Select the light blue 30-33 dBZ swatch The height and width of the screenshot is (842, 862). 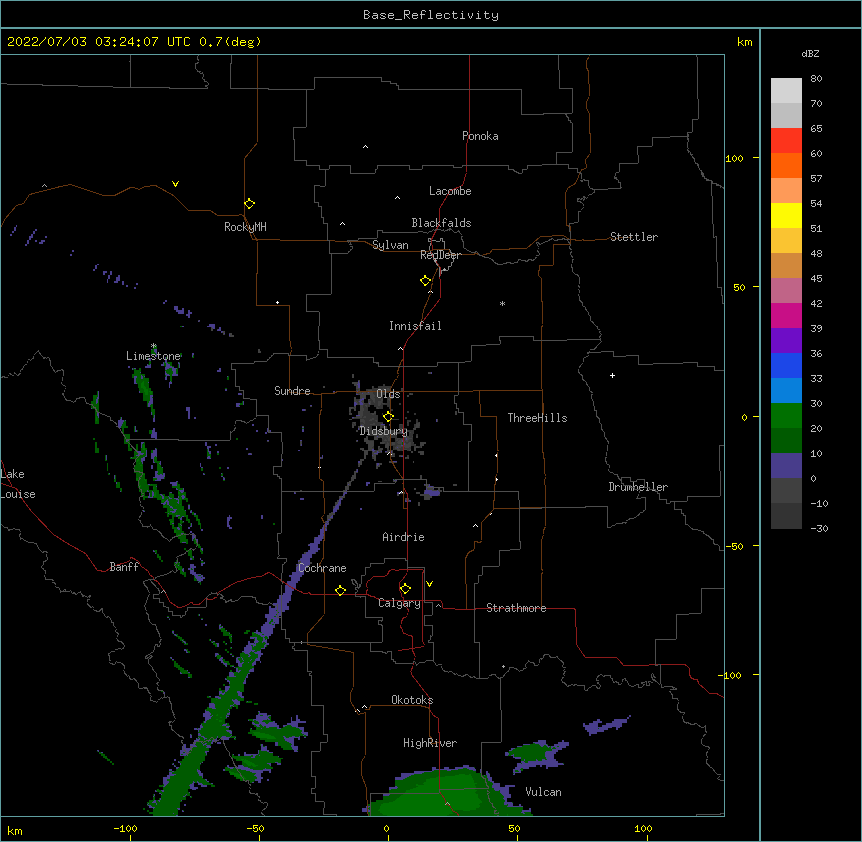(786, 391)
